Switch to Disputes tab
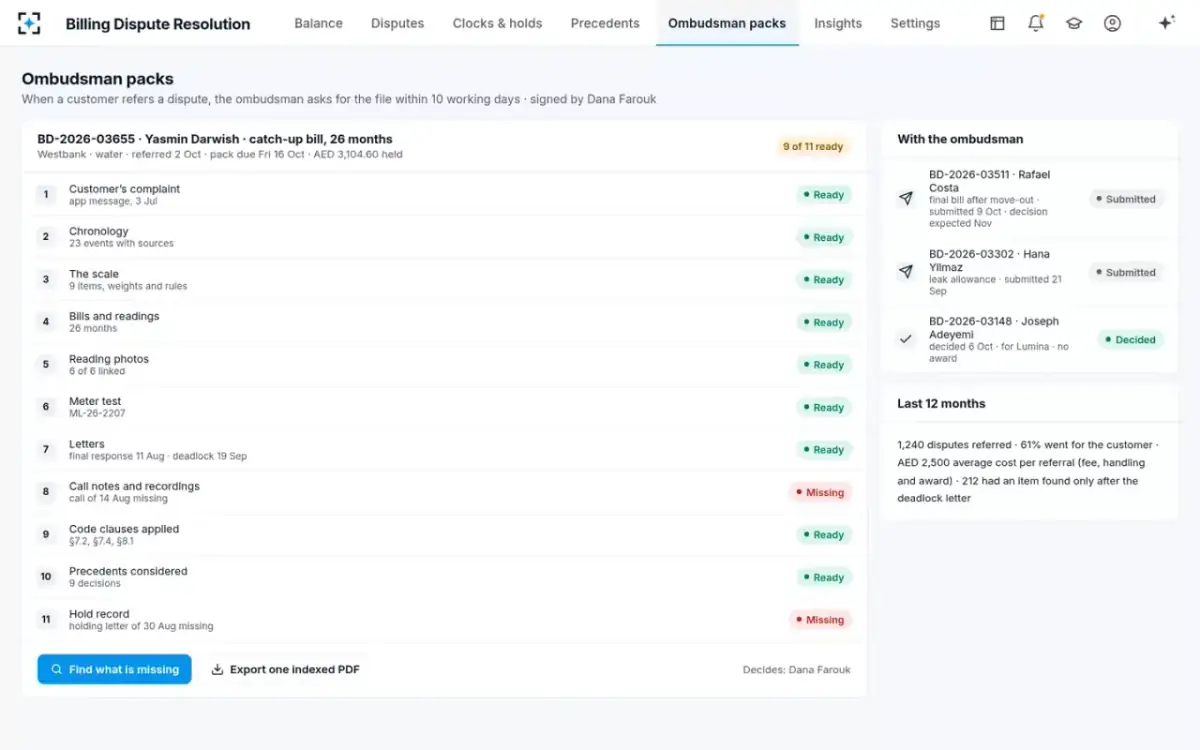Image resolution: width=1200 pixels, height=750 pixels. [x=397, y=23]
